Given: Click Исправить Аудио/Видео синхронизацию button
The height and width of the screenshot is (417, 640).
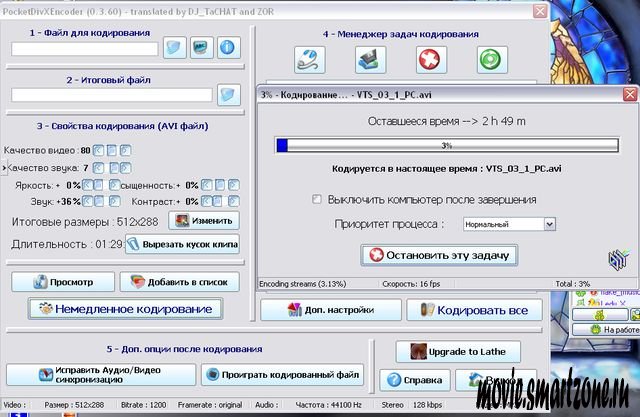Looking at the screenshot, I should pos(101,375).
